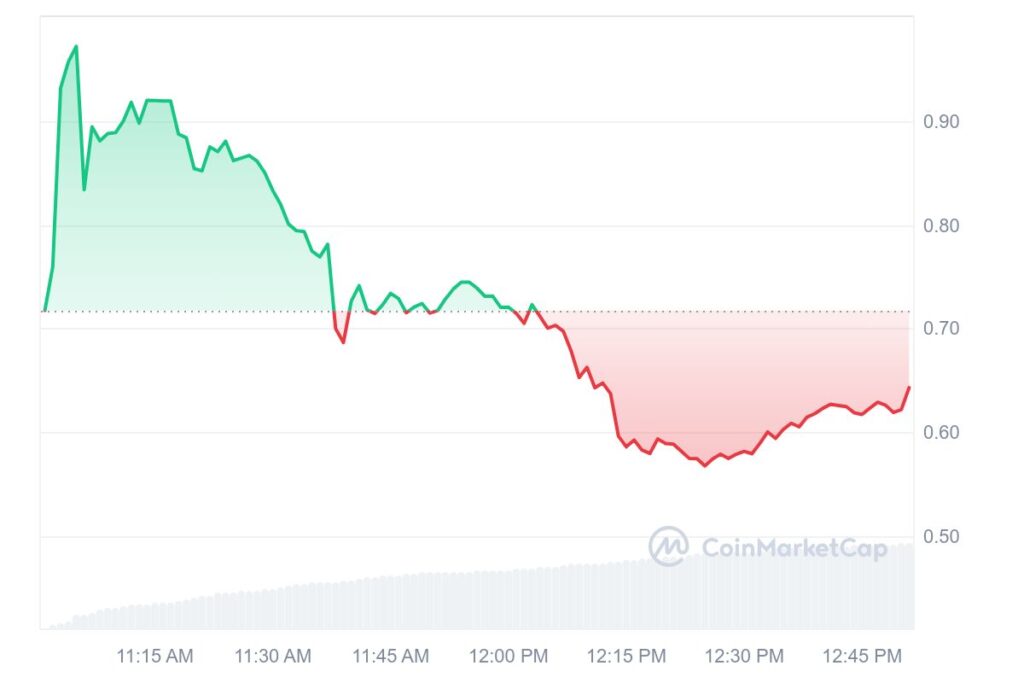
Task: Click the CoinMarketCap logo icon
Action: [668, 546]
